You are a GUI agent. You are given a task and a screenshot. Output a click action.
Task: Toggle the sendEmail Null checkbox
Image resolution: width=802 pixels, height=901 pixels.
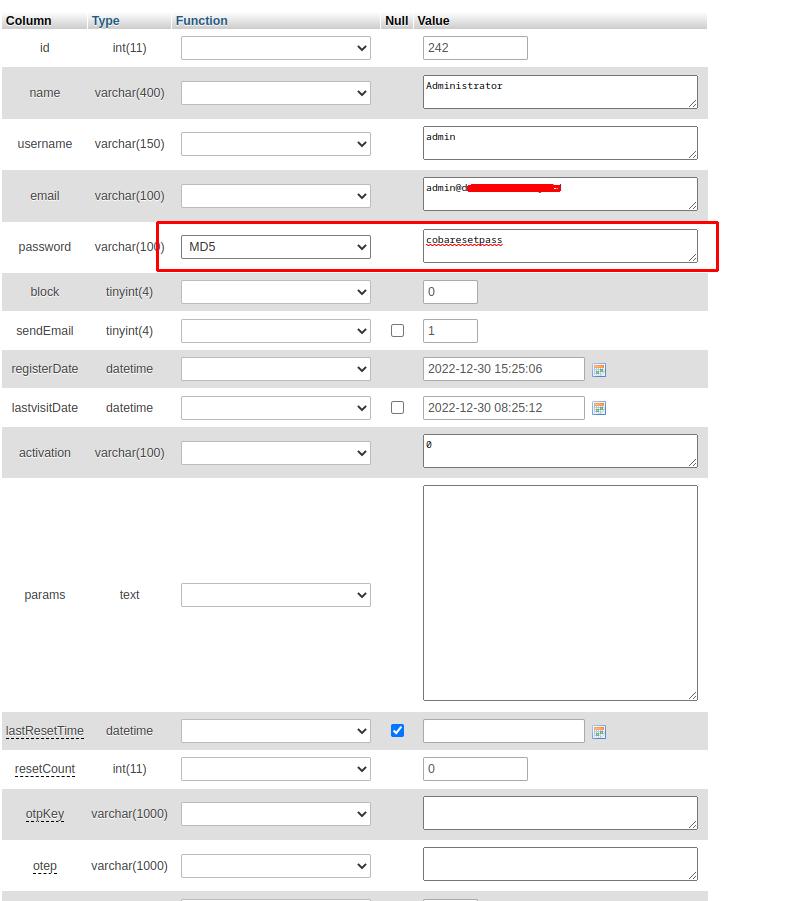pyautogui.click(x=397, y=330)
